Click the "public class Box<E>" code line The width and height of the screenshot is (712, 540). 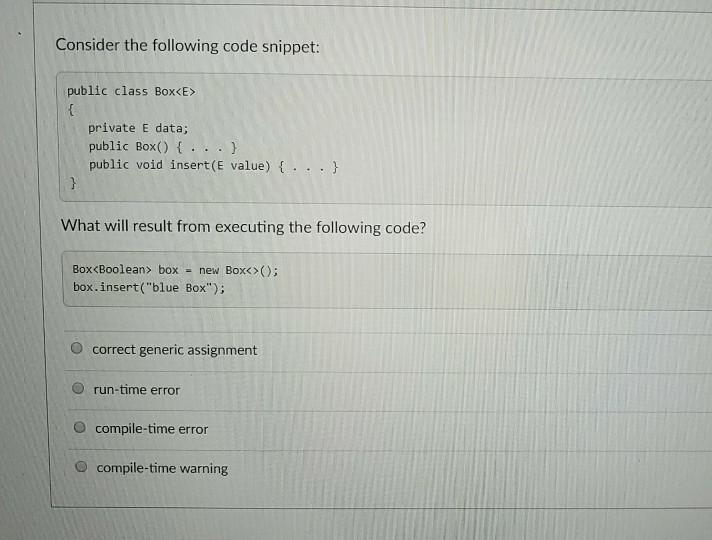pyautogui.click(x=131, y=91)
